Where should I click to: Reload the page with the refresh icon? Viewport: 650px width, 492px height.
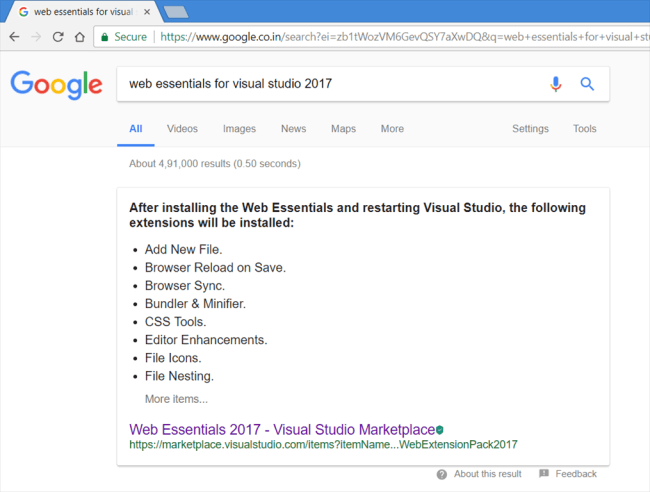click(58, 37)
